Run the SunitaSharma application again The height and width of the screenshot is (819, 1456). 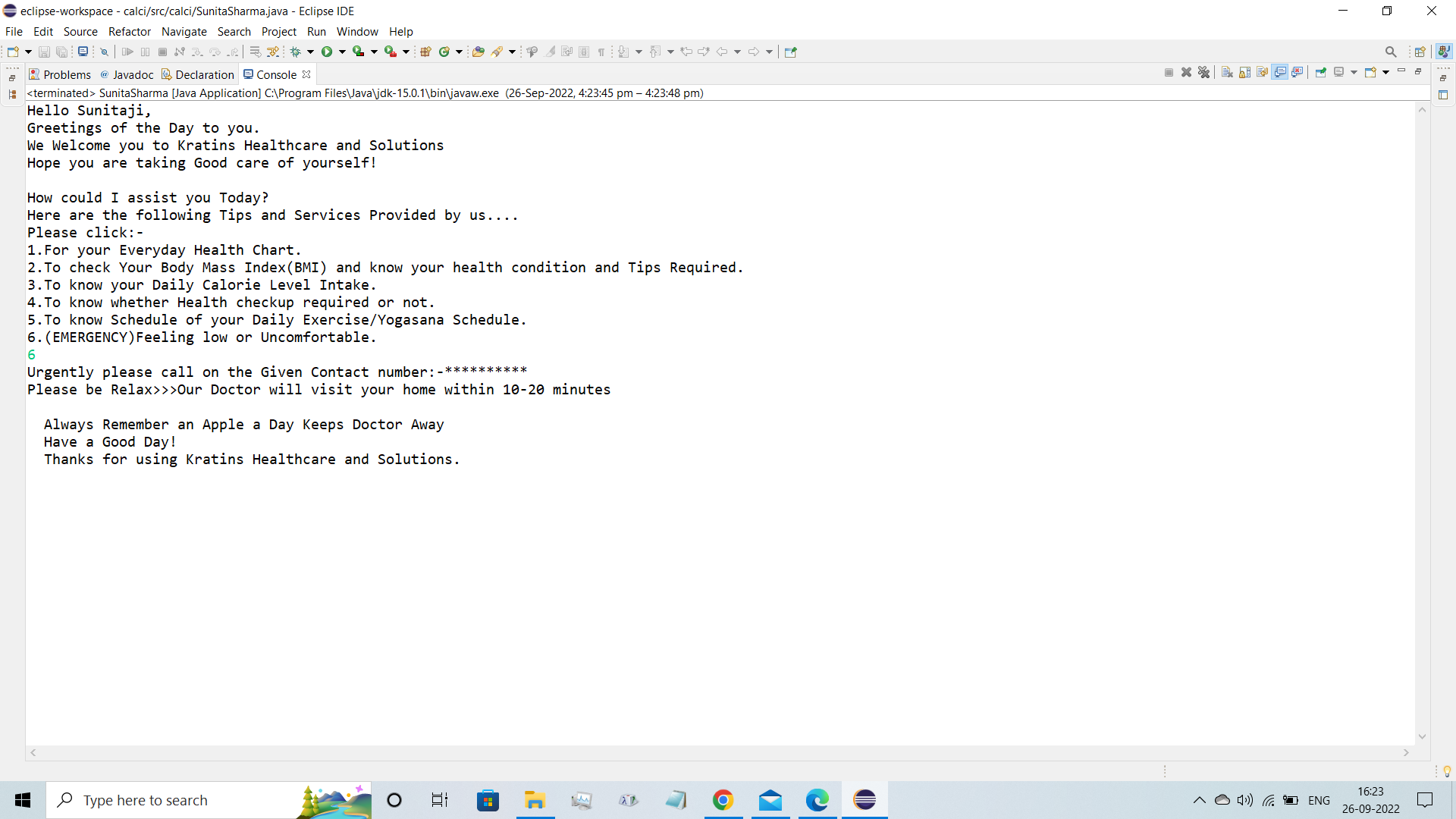[328, 52]
